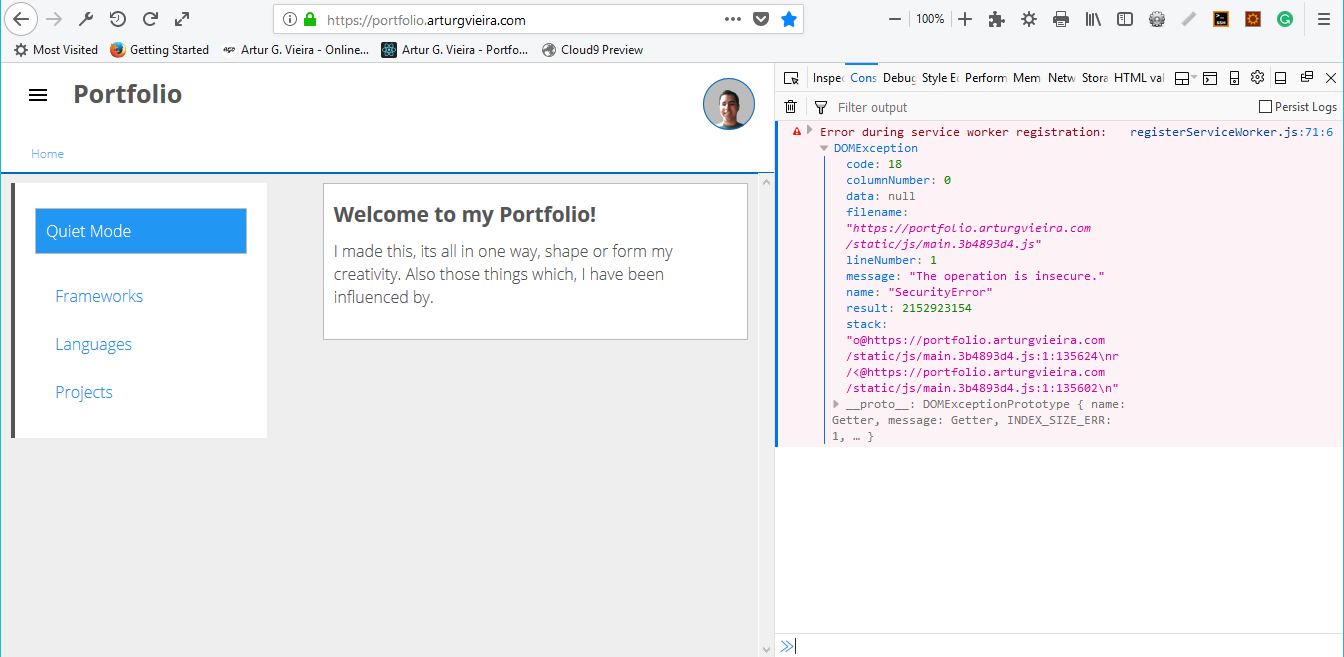
Task: Switch to the Storage tab
Action: (1095, 78)
